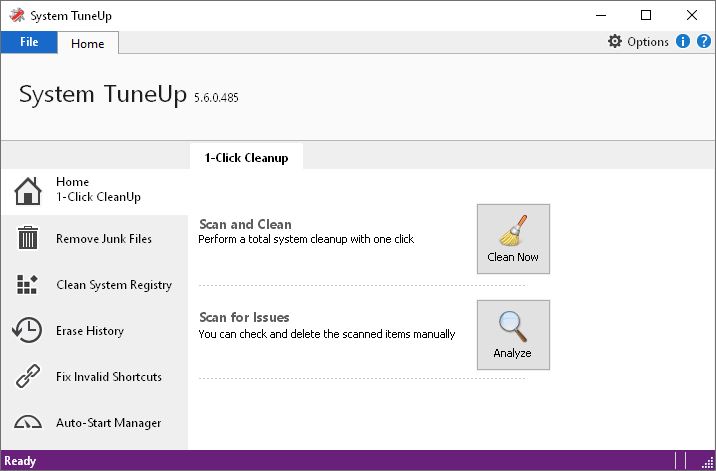Click the Auto-Start Manager gauge icon
The width and height of the screenshot is (716, 471).
28,423
